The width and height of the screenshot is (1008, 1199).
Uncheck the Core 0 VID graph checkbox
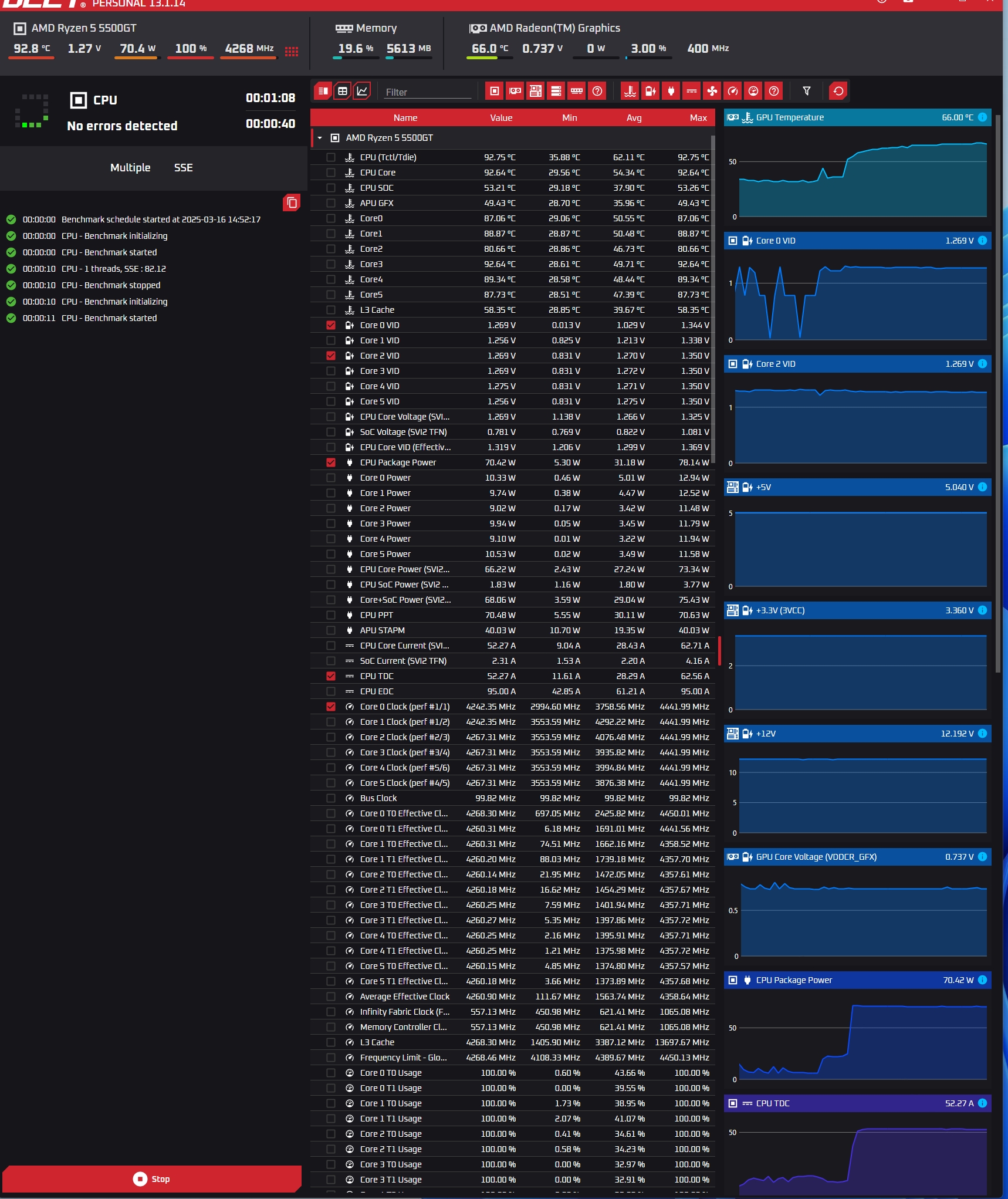tap(331, 325)
